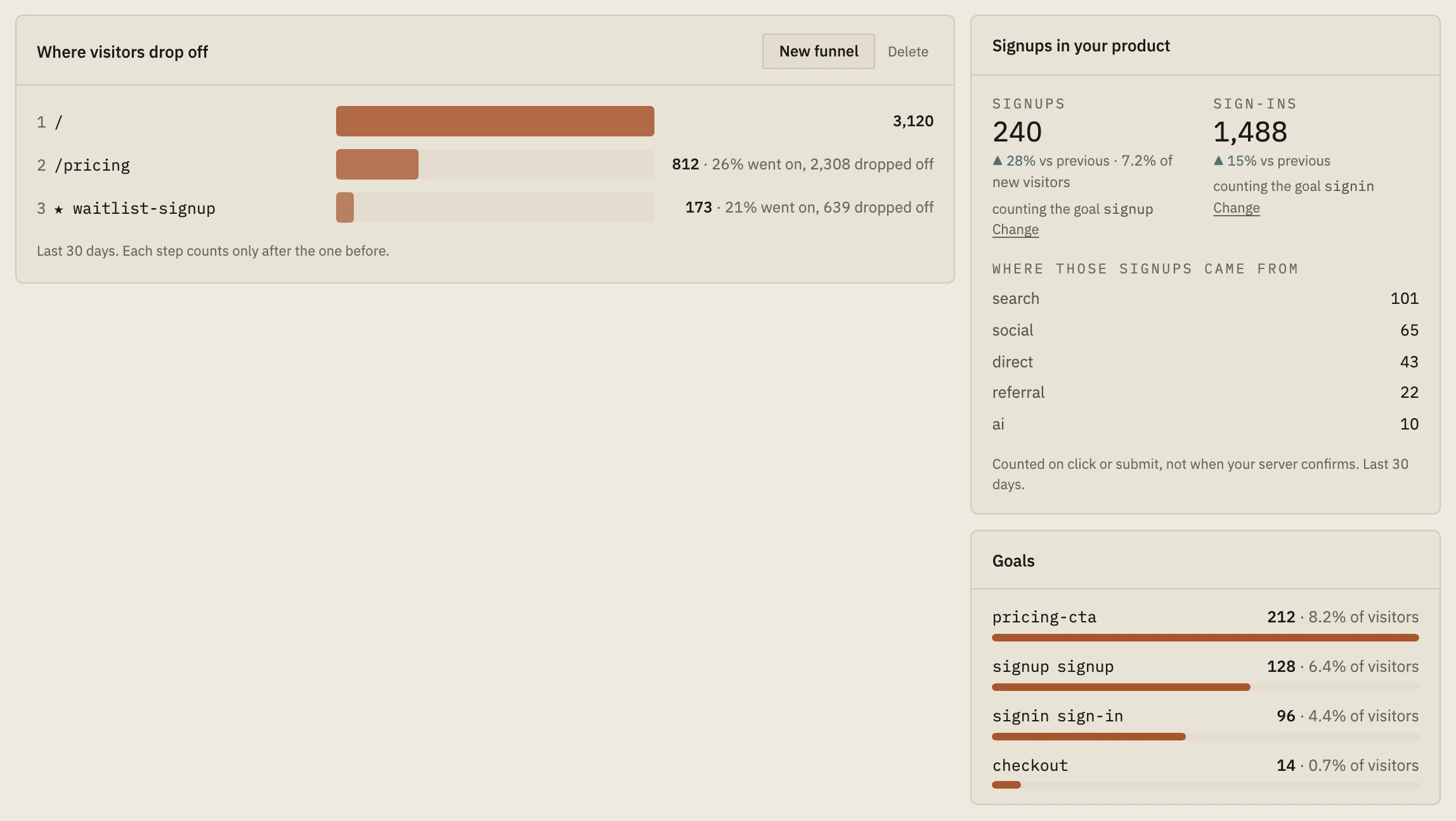The image size is (1456, 821).
Task: Click the 'Last 30 days' funnel note
Action: pos(213,251)
